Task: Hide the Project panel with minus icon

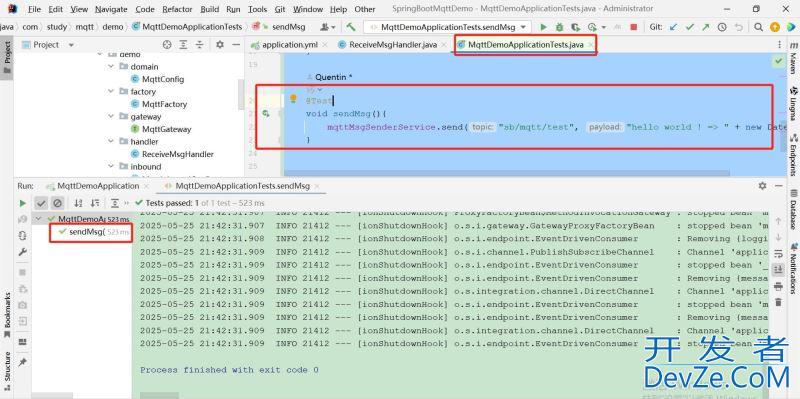Action: (x=236, y=45)
